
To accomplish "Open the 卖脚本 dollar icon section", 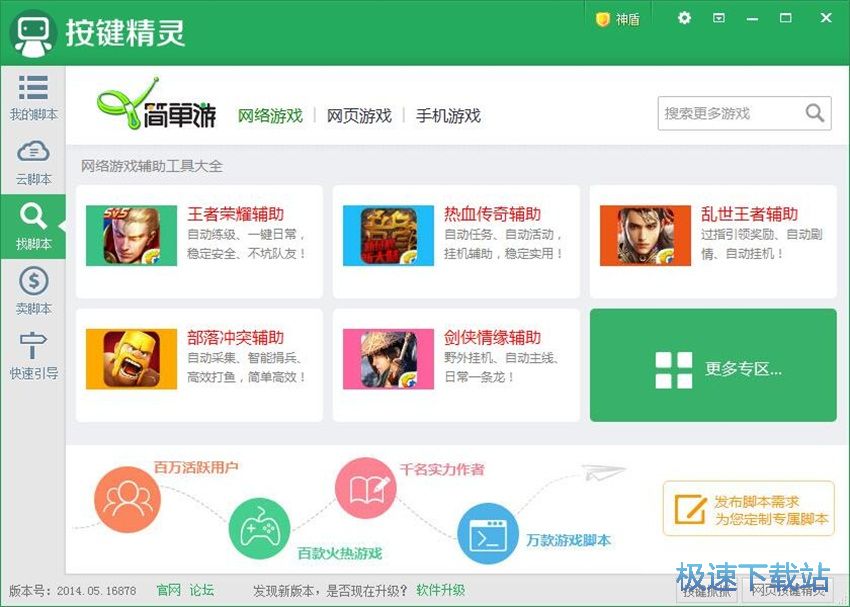I will pos(33,291).
